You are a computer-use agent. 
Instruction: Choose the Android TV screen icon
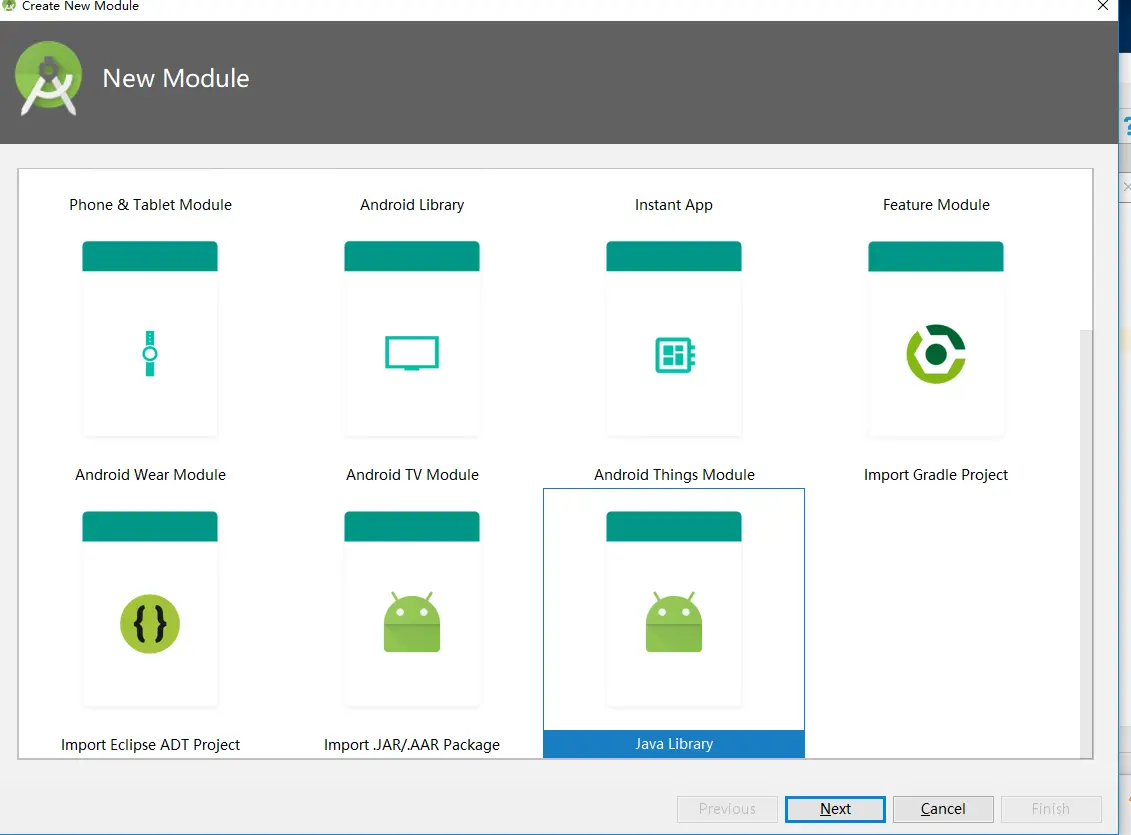tap(412, 353)
